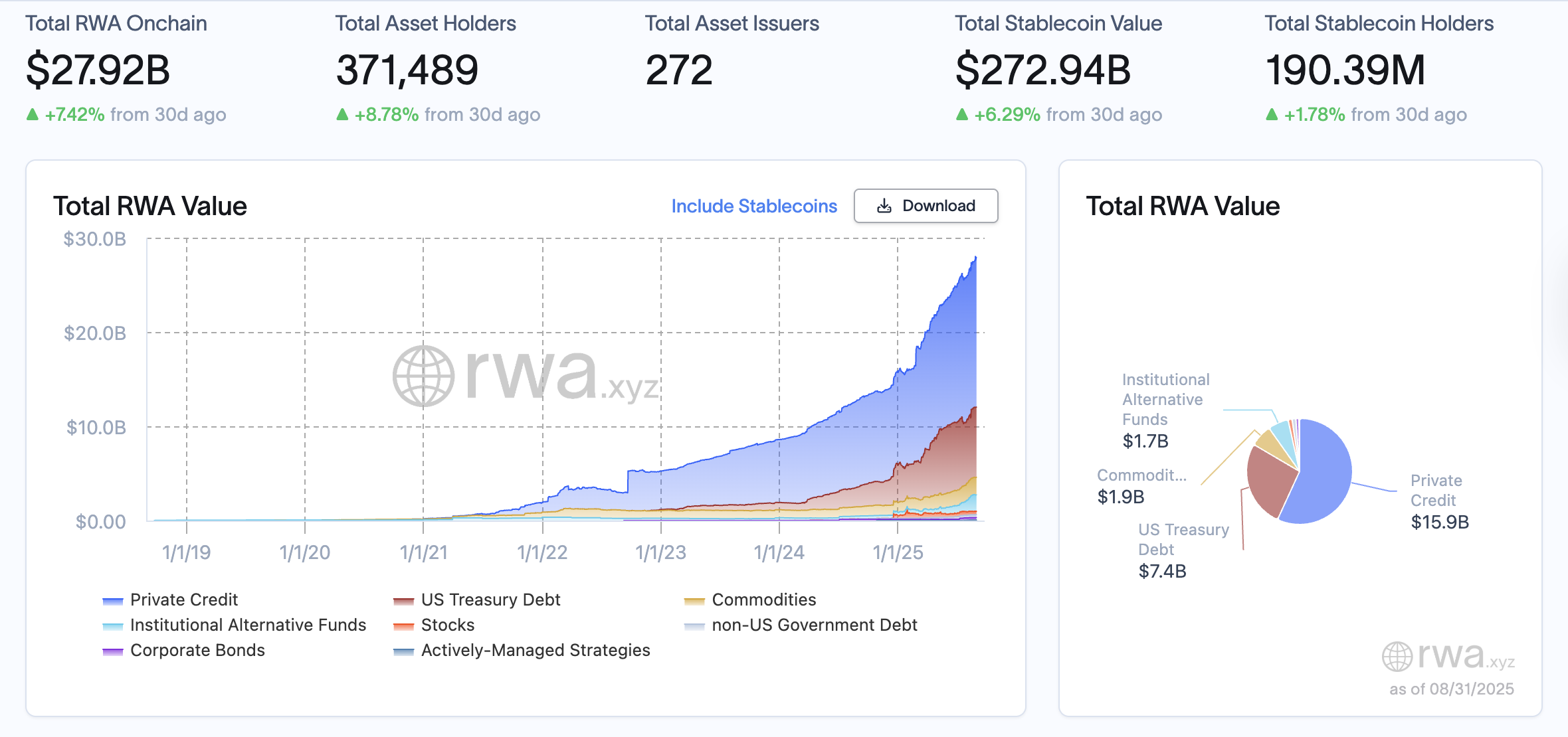Click the green arrow beside +1.78%
The image size is (1568, 737).
tap(1272, 114)
